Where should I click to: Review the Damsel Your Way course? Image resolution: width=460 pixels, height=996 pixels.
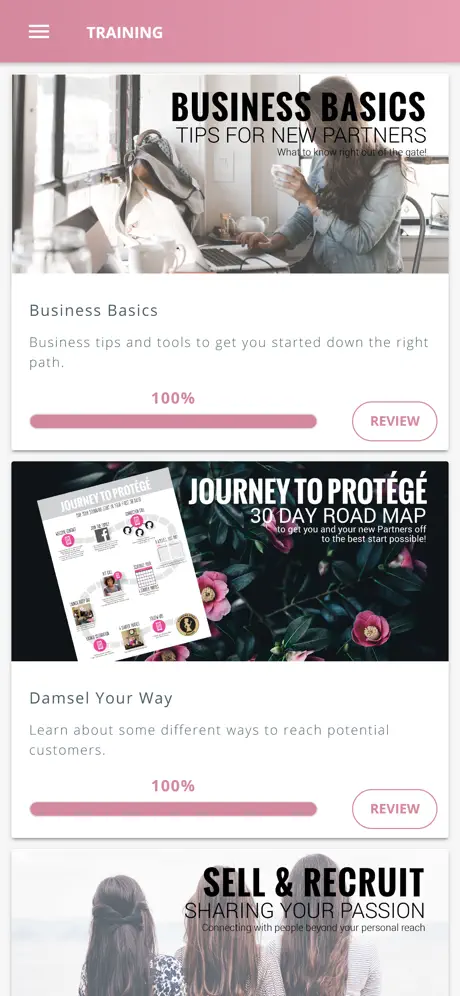click(x=395, y=809)
